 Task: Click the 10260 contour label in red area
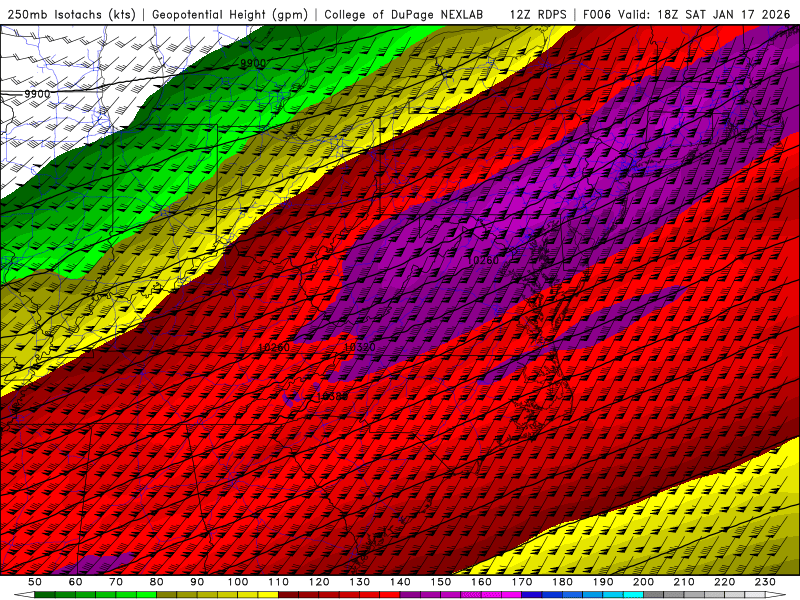pos(274,347)
